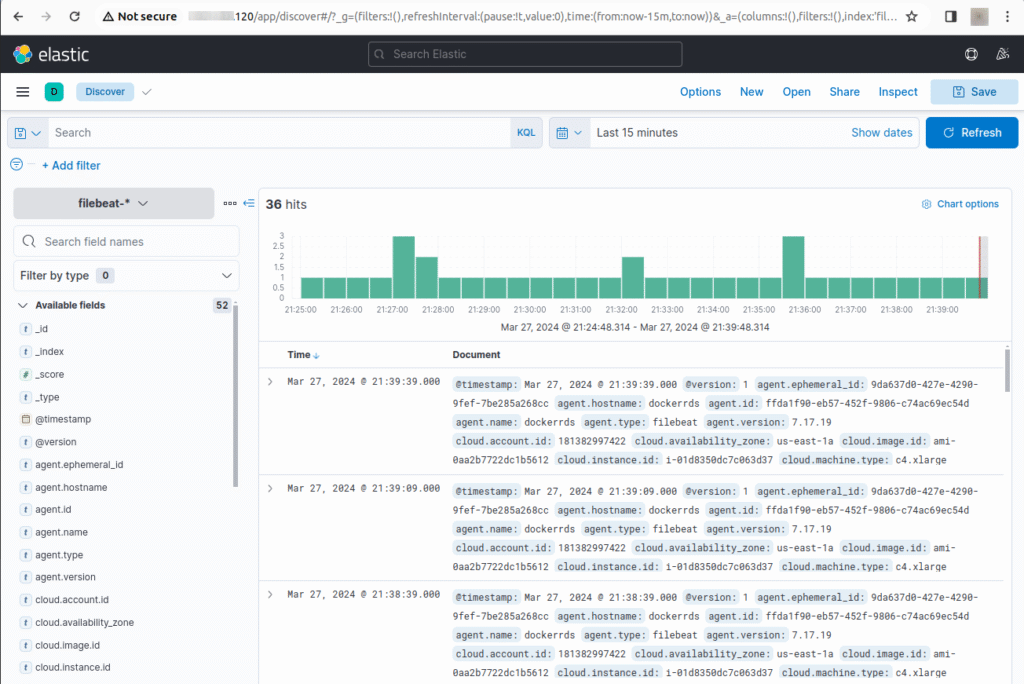This screenshot has width=1024, height=684.
Task: Click the Discover breadcrumb badge
Action: point(105,92)
